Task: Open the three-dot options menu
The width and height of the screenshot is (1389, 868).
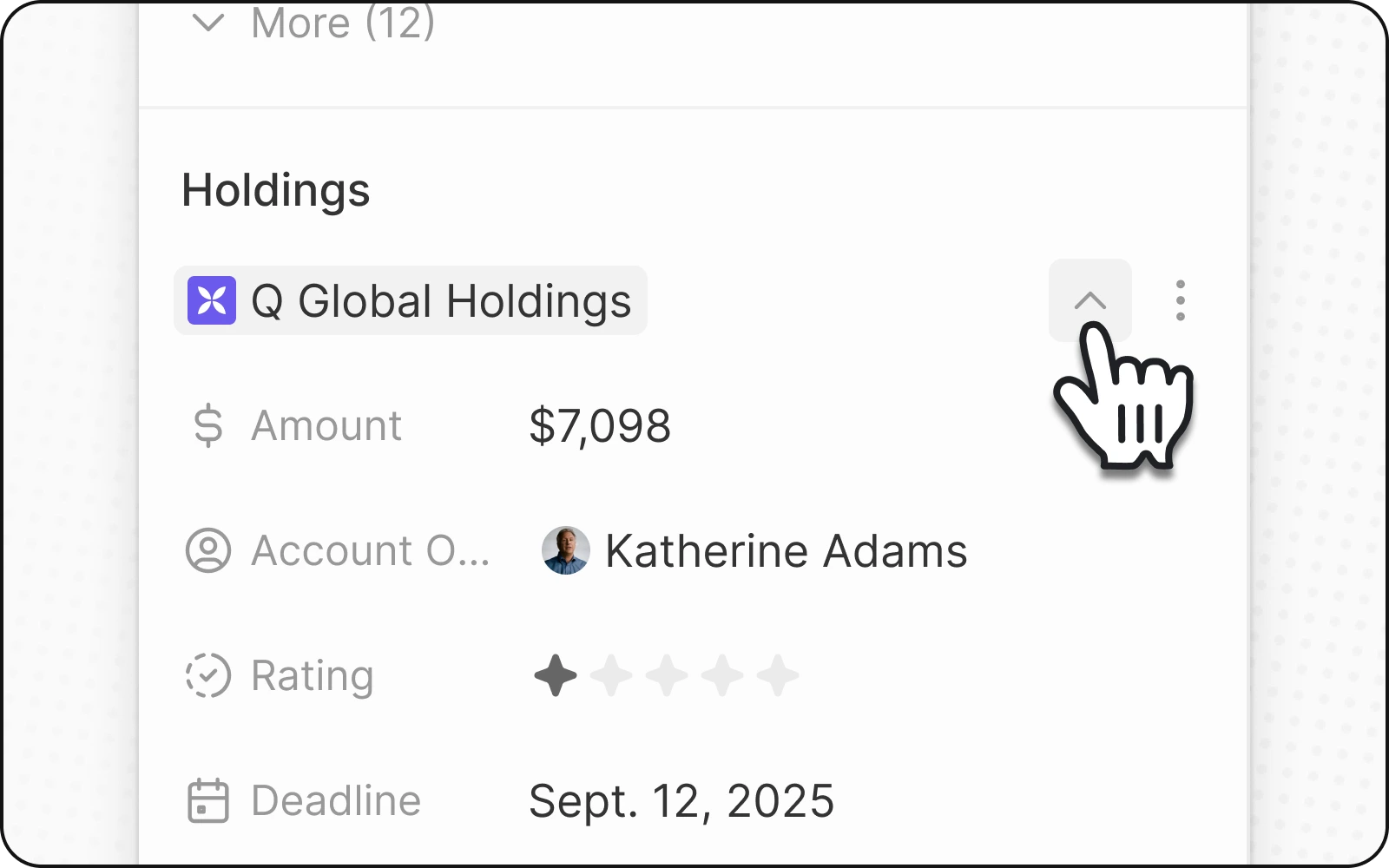Action: pos(1180,300)
